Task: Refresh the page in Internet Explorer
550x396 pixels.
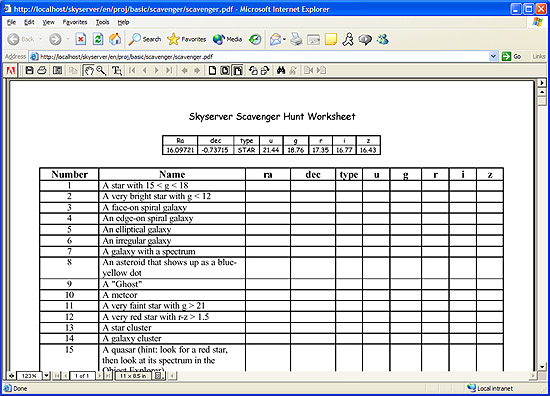Action: [98, 39]
